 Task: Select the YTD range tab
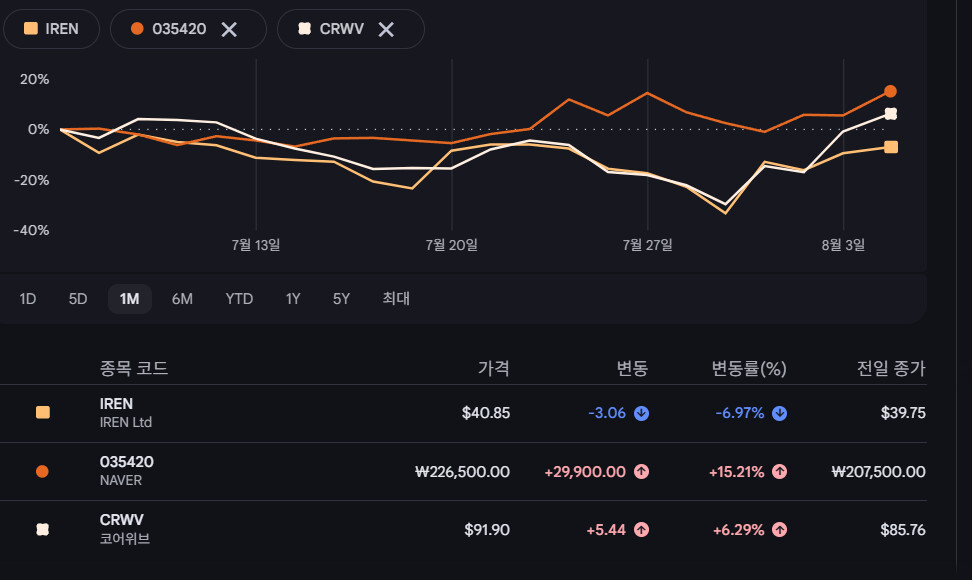click(239, 299)
